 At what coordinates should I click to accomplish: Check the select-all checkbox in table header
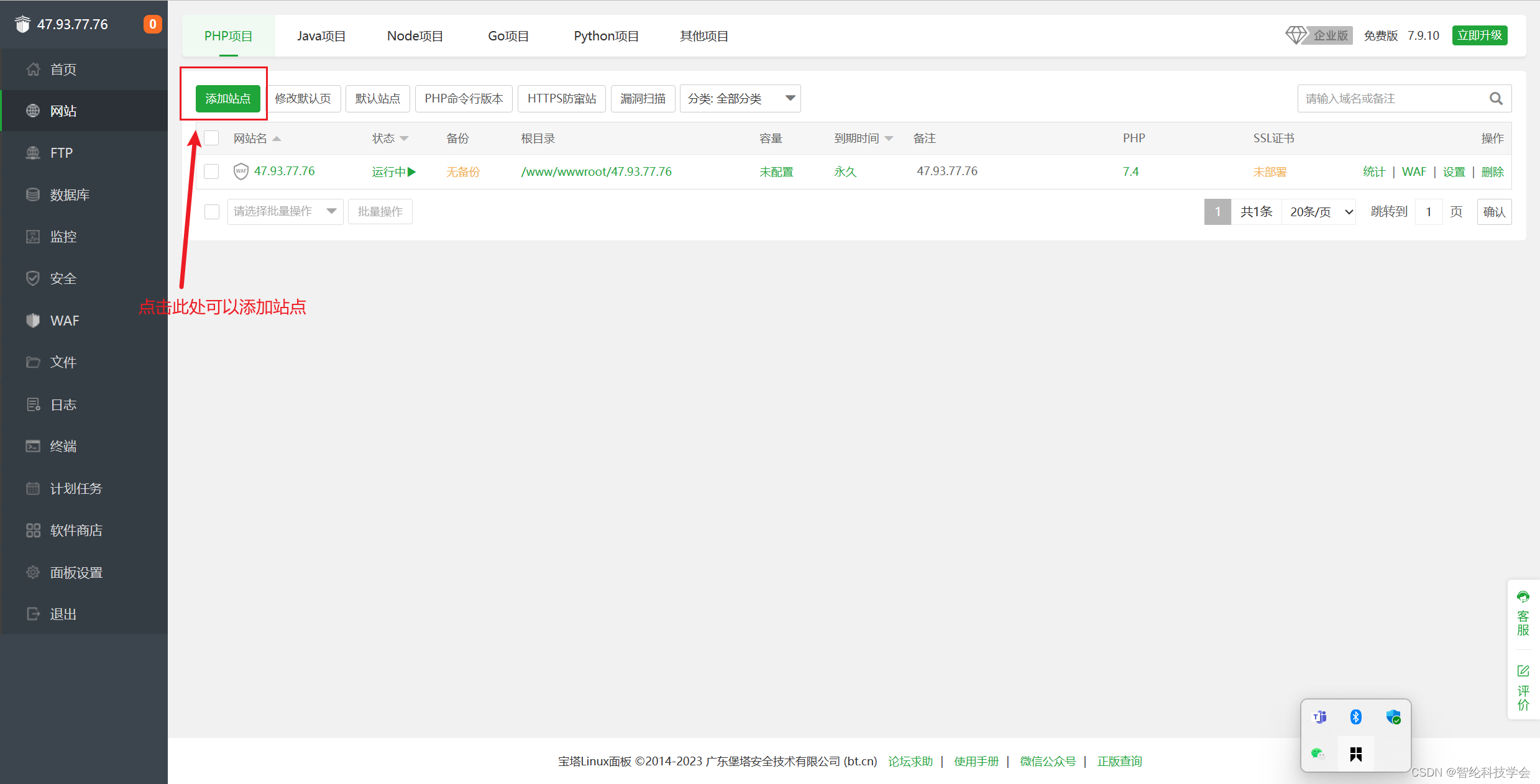(x=212, y=138)
